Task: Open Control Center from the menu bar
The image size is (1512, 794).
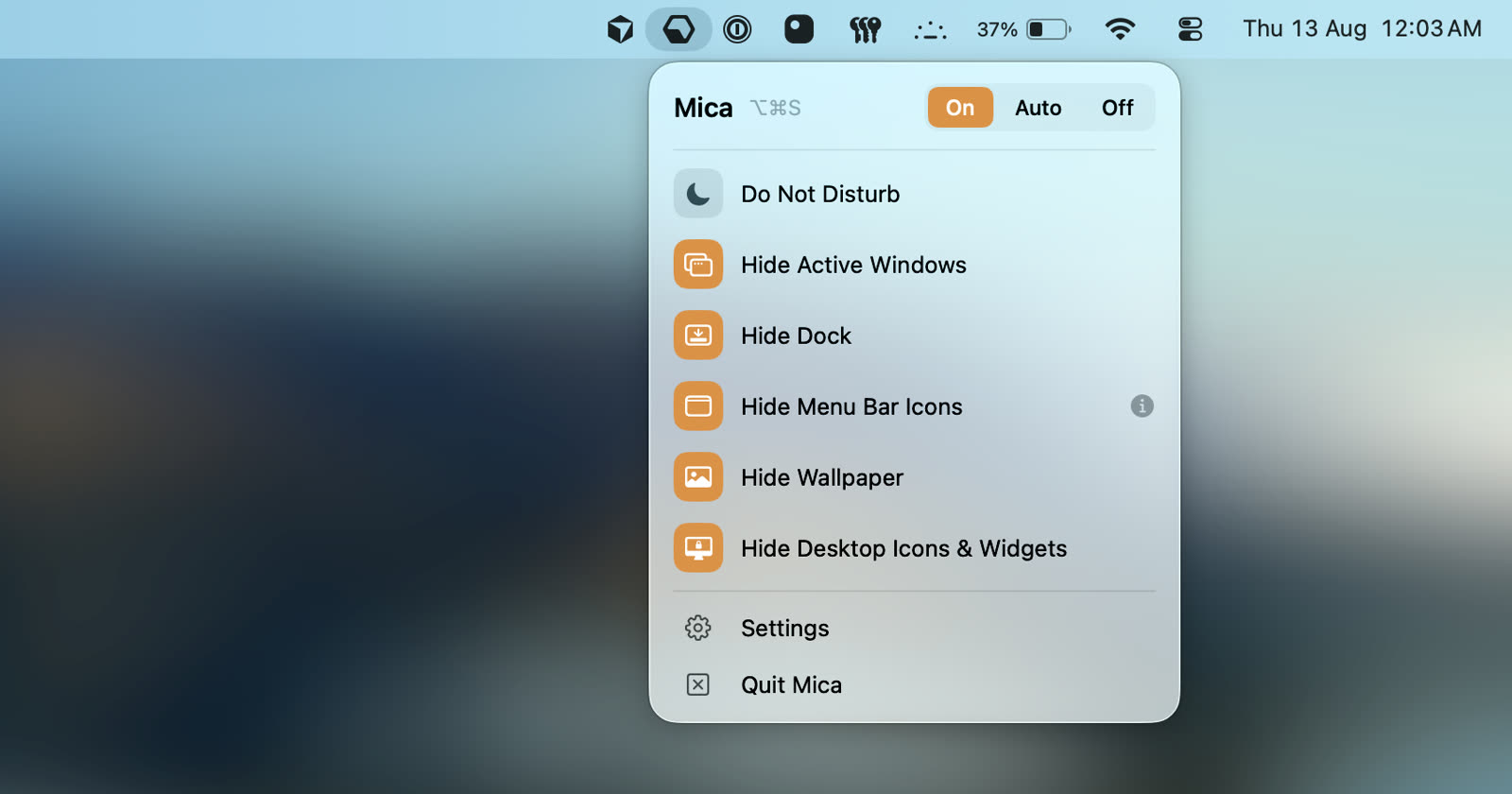Action: [1190, 30]
